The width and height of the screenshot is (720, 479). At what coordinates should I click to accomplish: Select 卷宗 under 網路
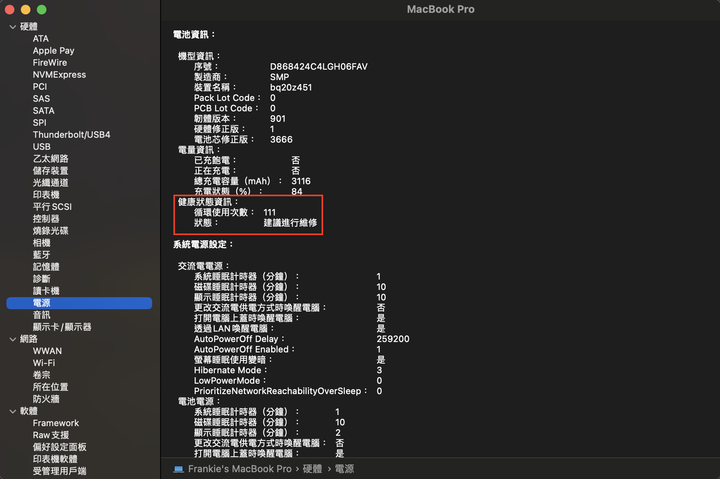click(41, 375)
